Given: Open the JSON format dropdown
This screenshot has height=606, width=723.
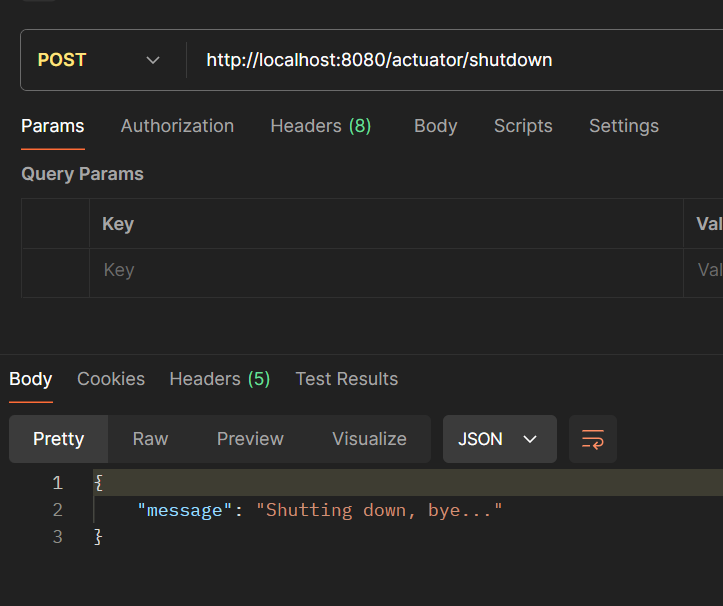Looking at the screenshot, I should pyautogui.click(x=500, y=439).
